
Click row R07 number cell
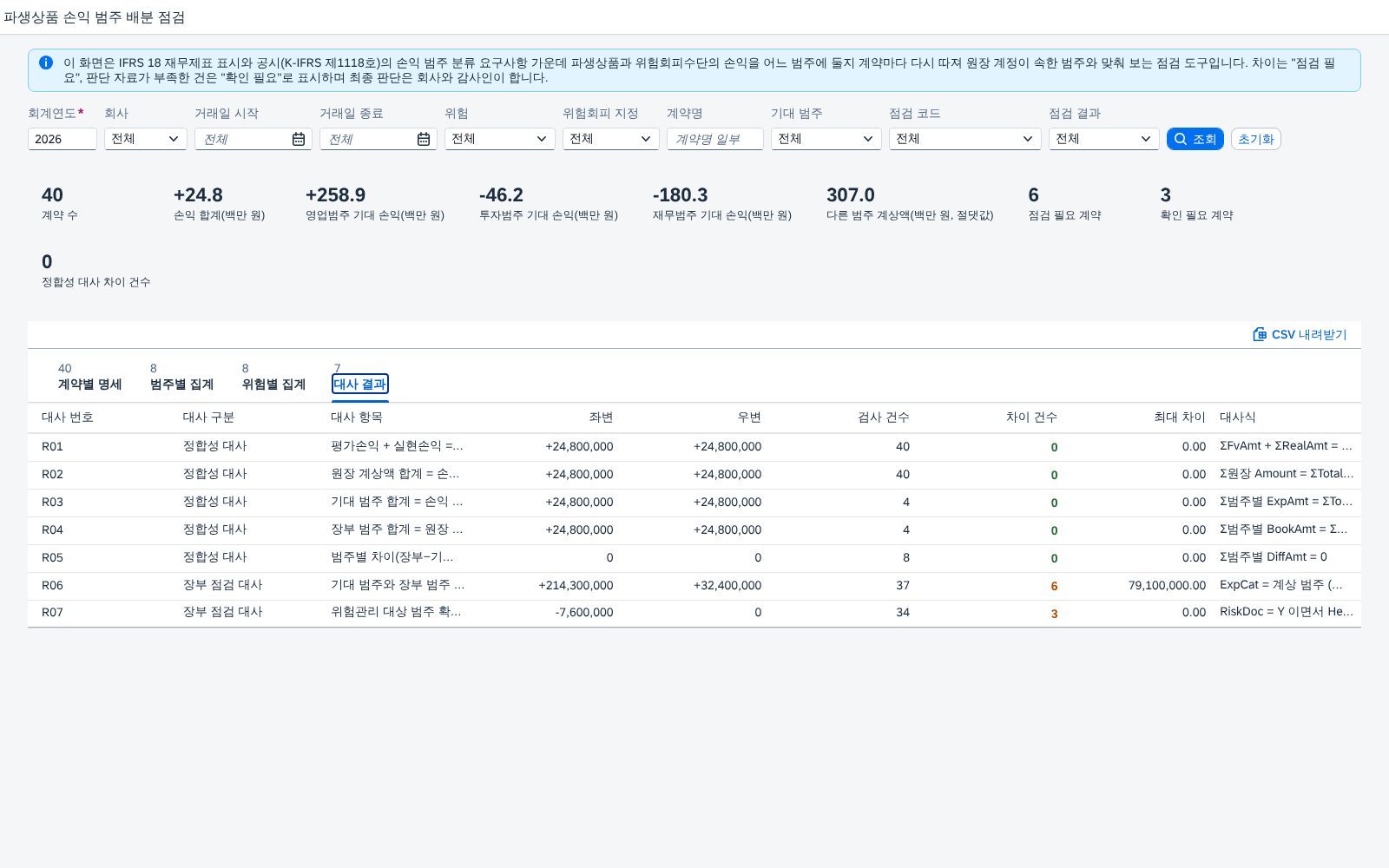pyautogui.click(x=52, y=613)
